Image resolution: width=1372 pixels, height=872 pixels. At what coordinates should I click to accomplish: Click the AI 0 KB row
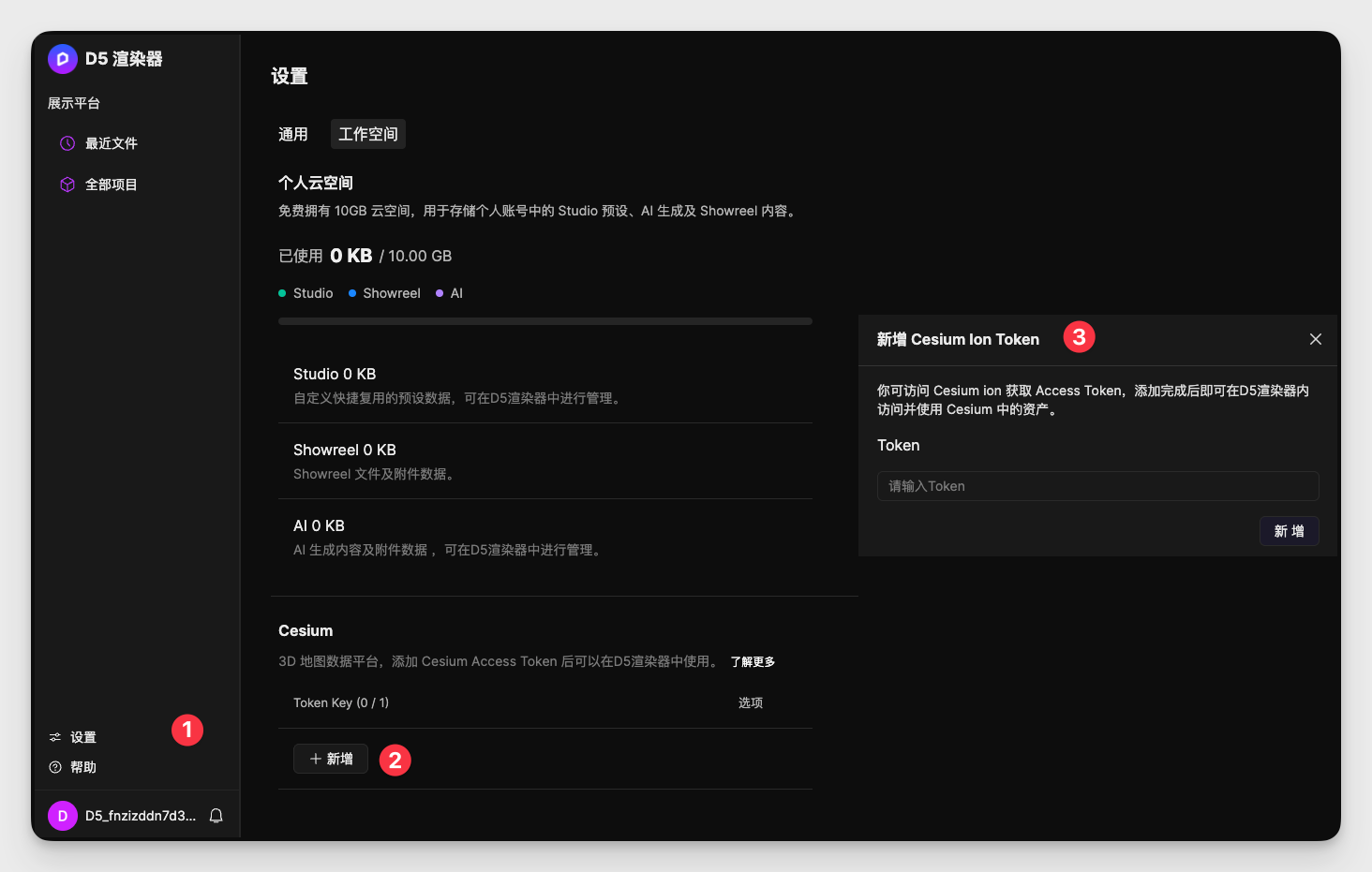click(x=545, y=537)
